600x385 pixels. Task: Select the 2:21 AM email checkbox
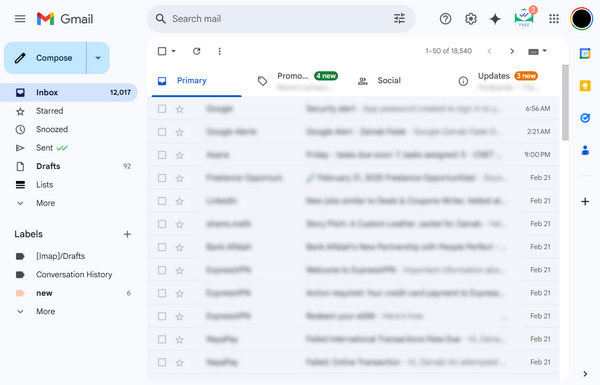(162, 132)
